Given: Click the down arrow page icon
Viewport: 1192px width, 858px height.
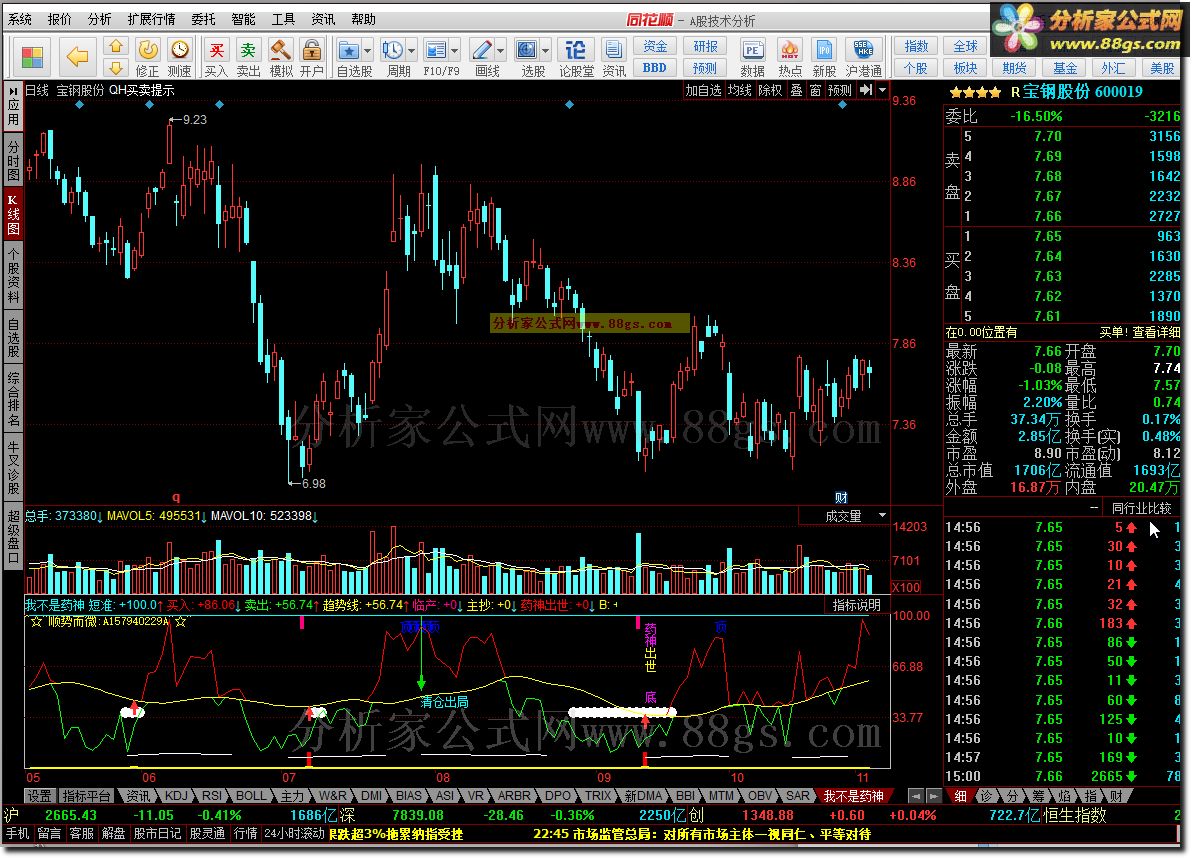Looking at the screenshot, I should click(116, 68).
